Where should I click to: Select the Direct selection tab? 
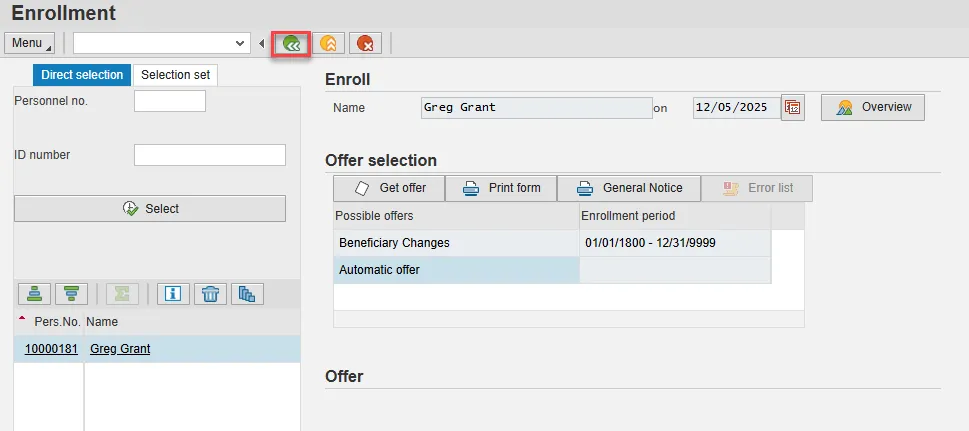click(x=82, y=75)
